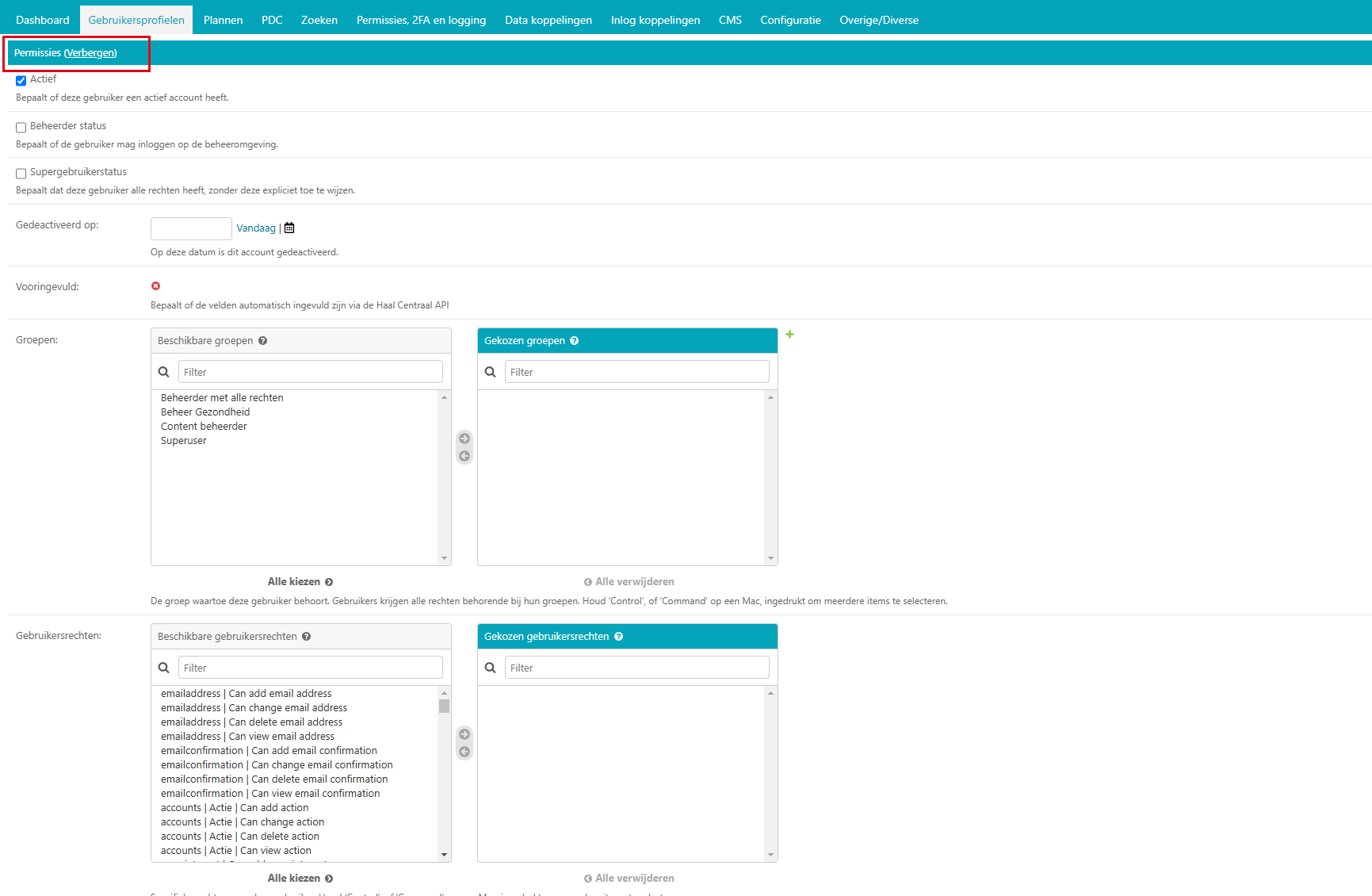Switch to Permissies, 2FA en logging tab
1372x896 pixels.
click(x=421, y=20)
